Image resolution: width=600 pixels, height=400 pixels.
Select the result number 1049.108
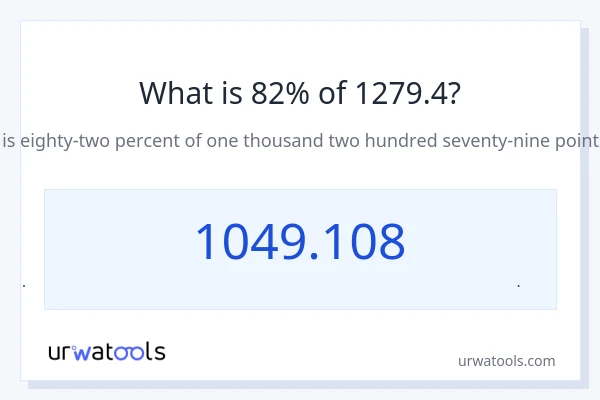300,242
